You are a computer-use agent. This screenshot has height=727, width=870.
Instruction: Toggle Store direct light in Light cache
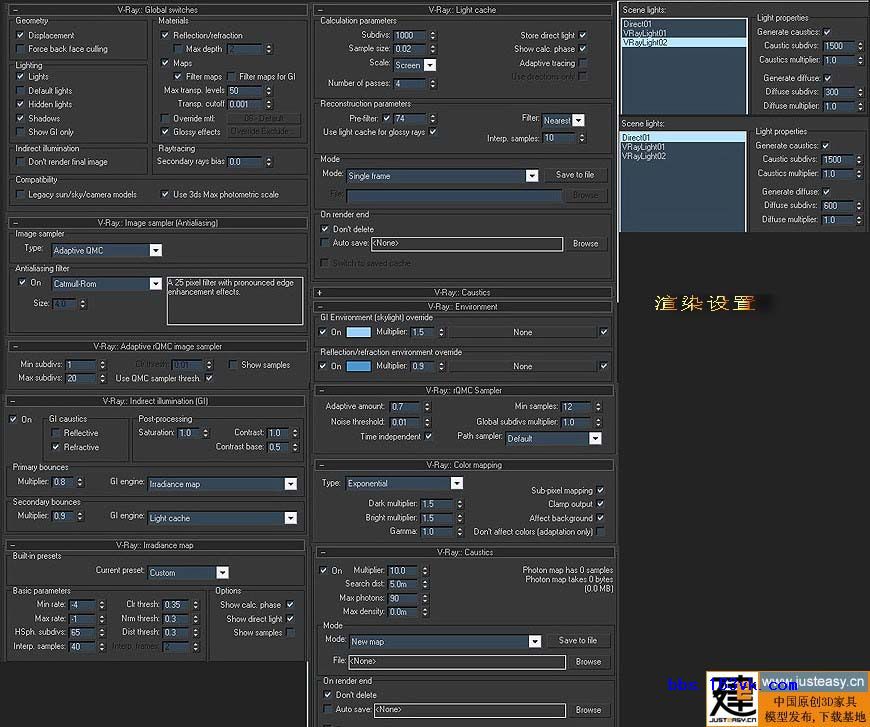(x=583, y=35)
